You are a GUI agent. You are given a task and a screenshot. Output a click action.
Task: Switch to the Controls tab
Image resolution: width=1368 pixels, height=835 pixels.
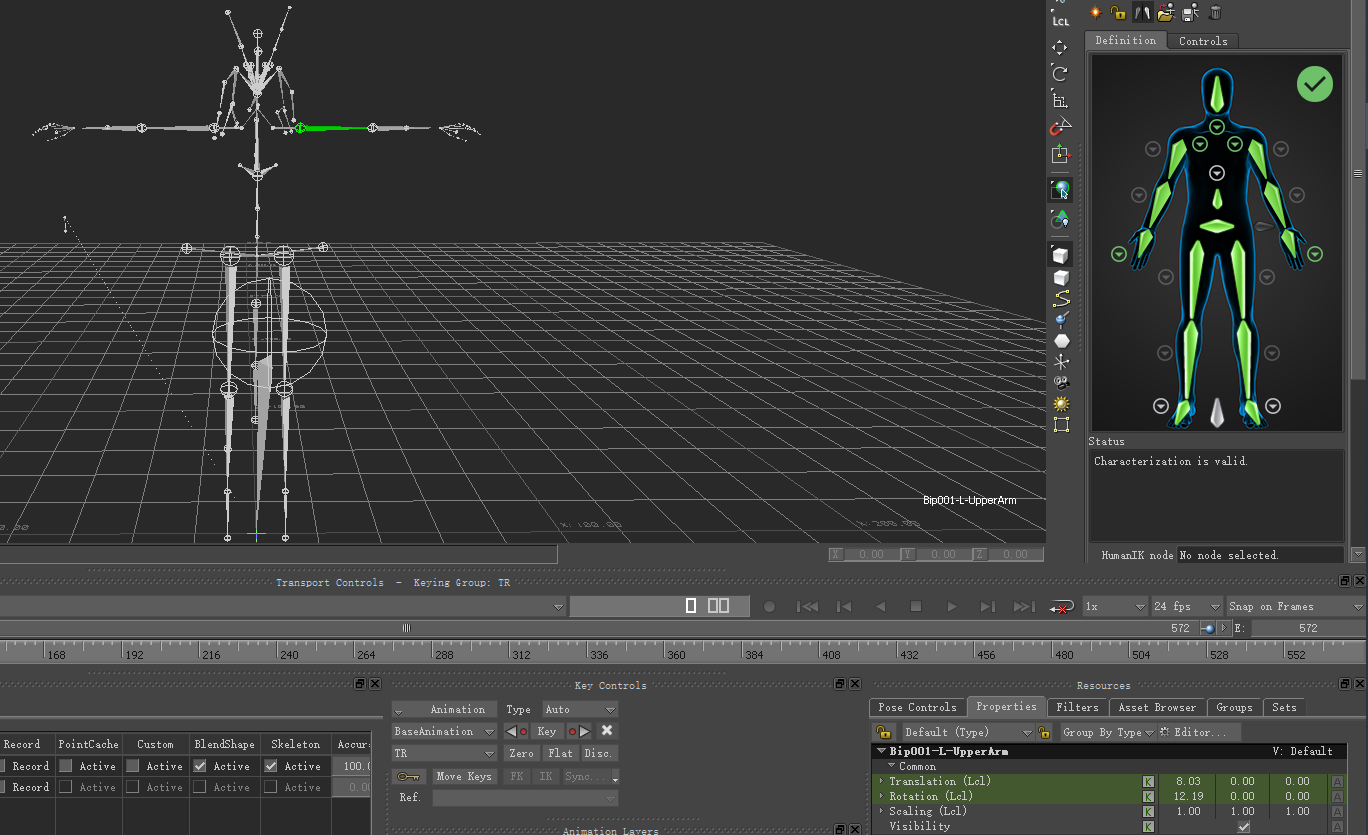click(x=1203, y=41)
